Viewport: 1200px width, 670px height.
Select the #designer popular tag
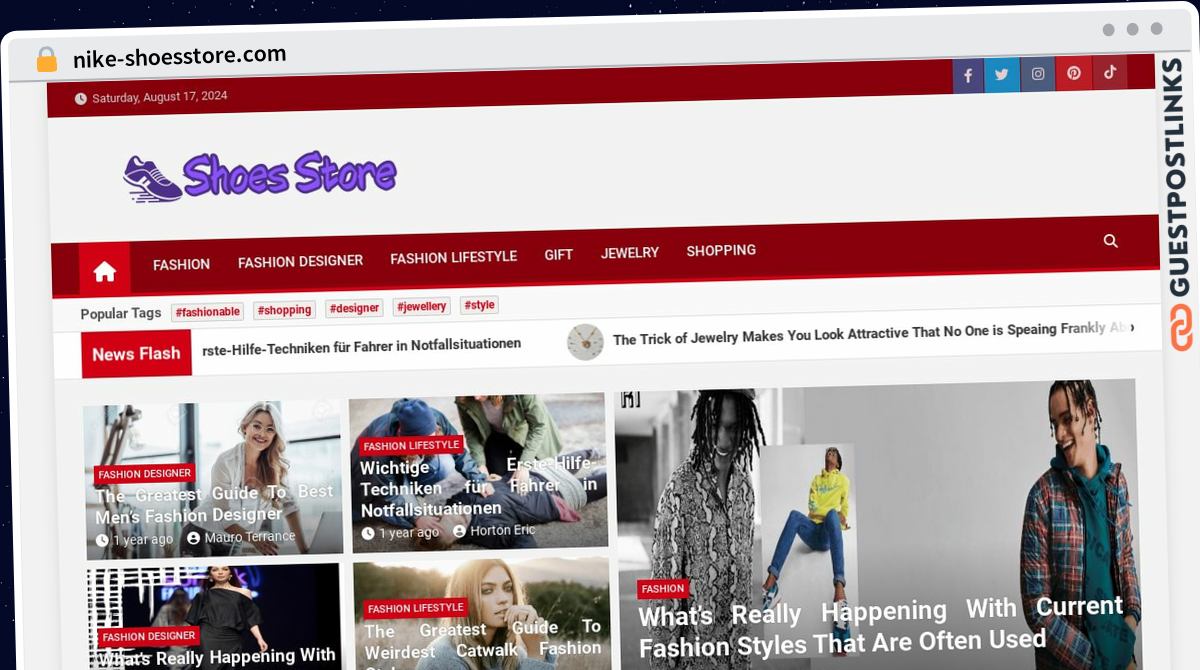click(x=354, y=308)
